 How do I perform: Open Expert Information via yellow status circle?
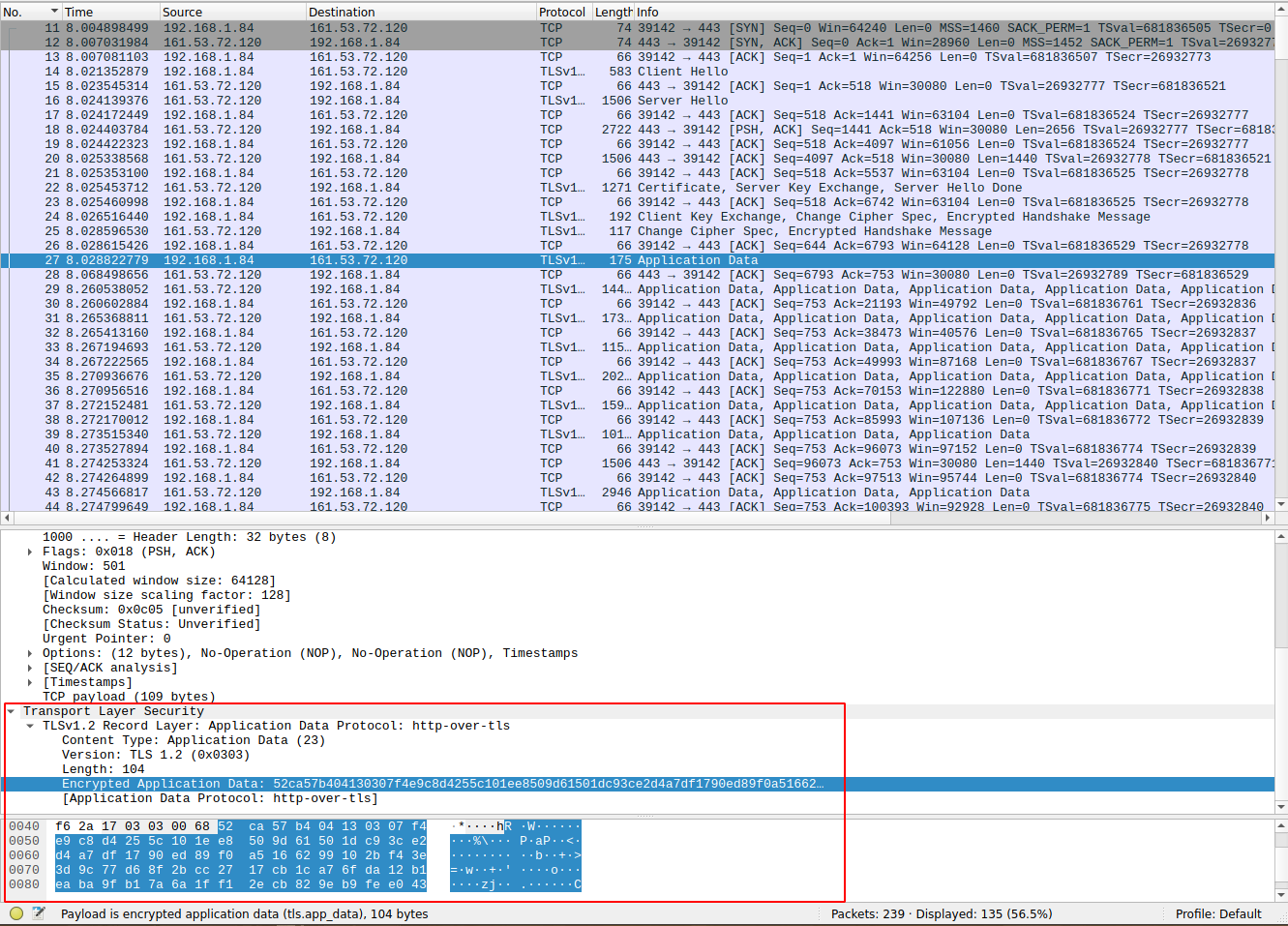click(16, 913)
